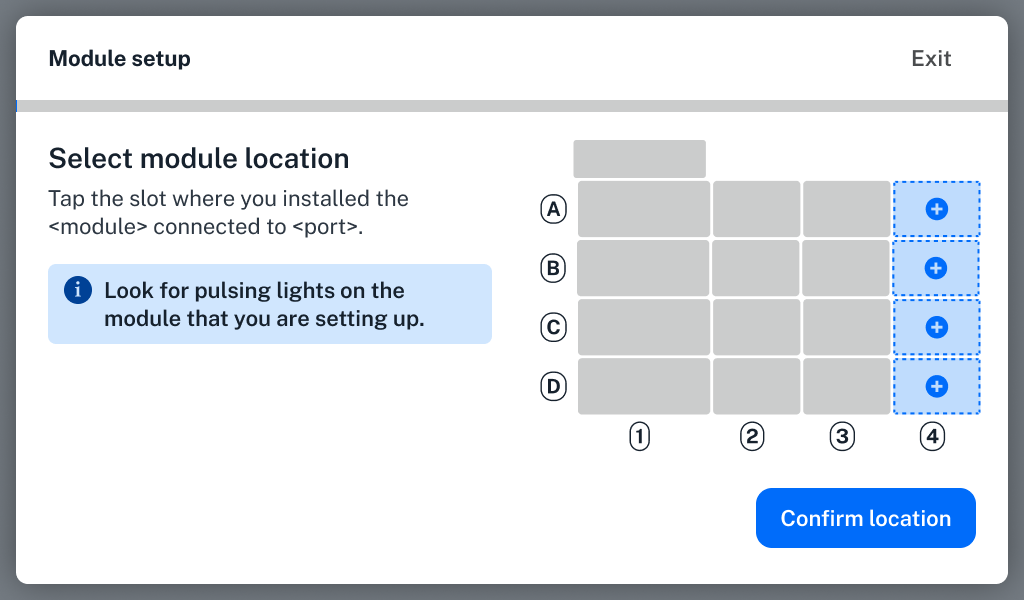Click the column 3 label badge

842,436
